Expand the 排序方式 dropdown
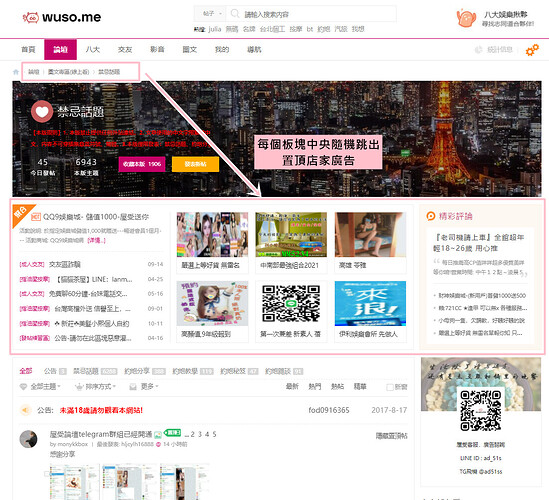 (x=100, y=387)
